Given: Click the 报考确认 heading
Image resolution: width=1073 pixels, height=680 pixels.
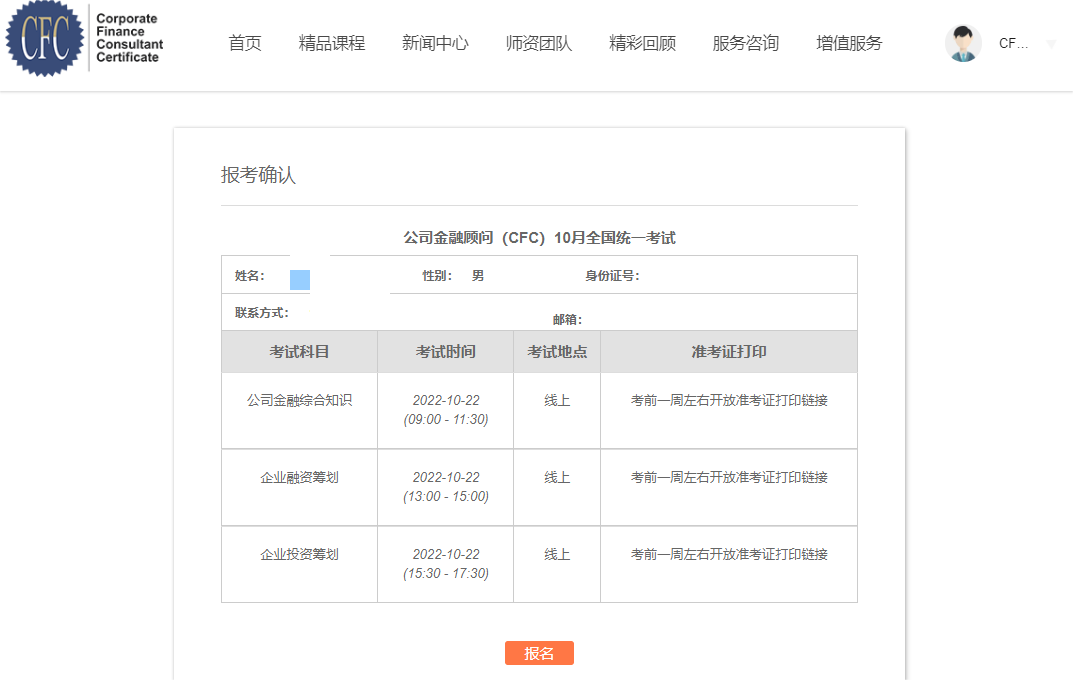Looking at the screenshot, I should 258,175.
